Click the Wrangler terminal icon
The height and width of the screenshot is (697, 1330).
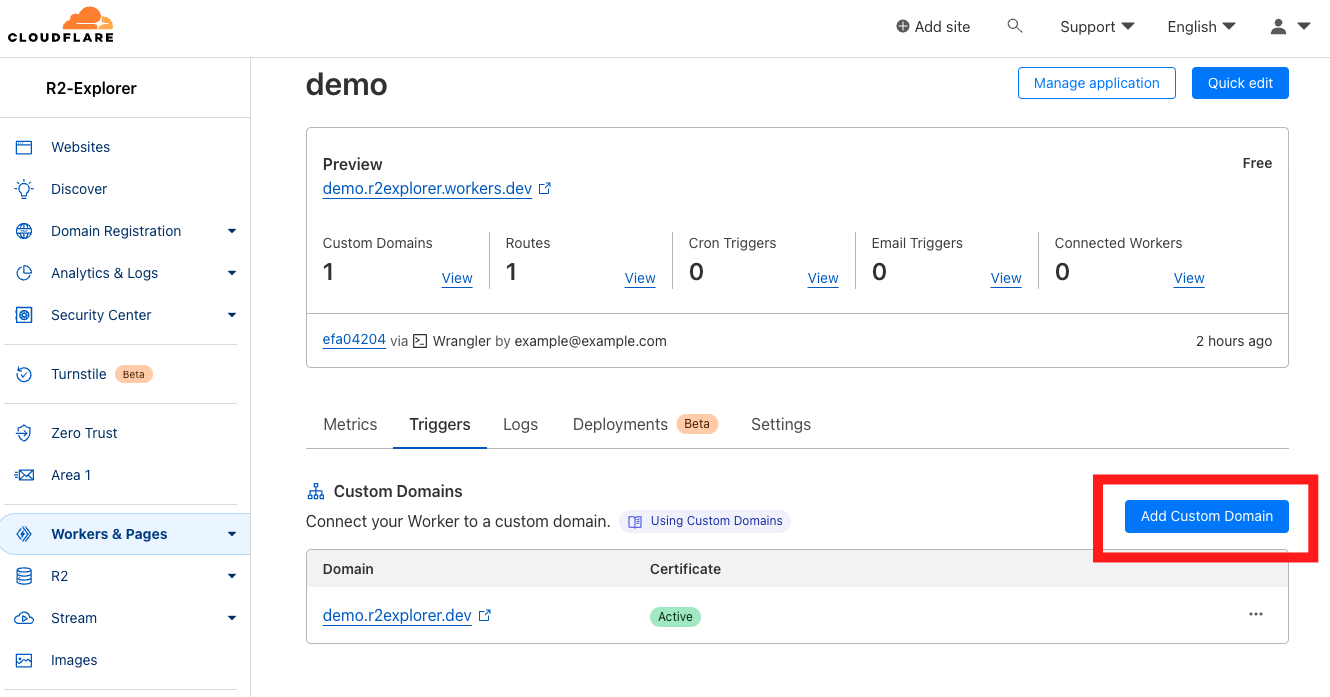421,341
